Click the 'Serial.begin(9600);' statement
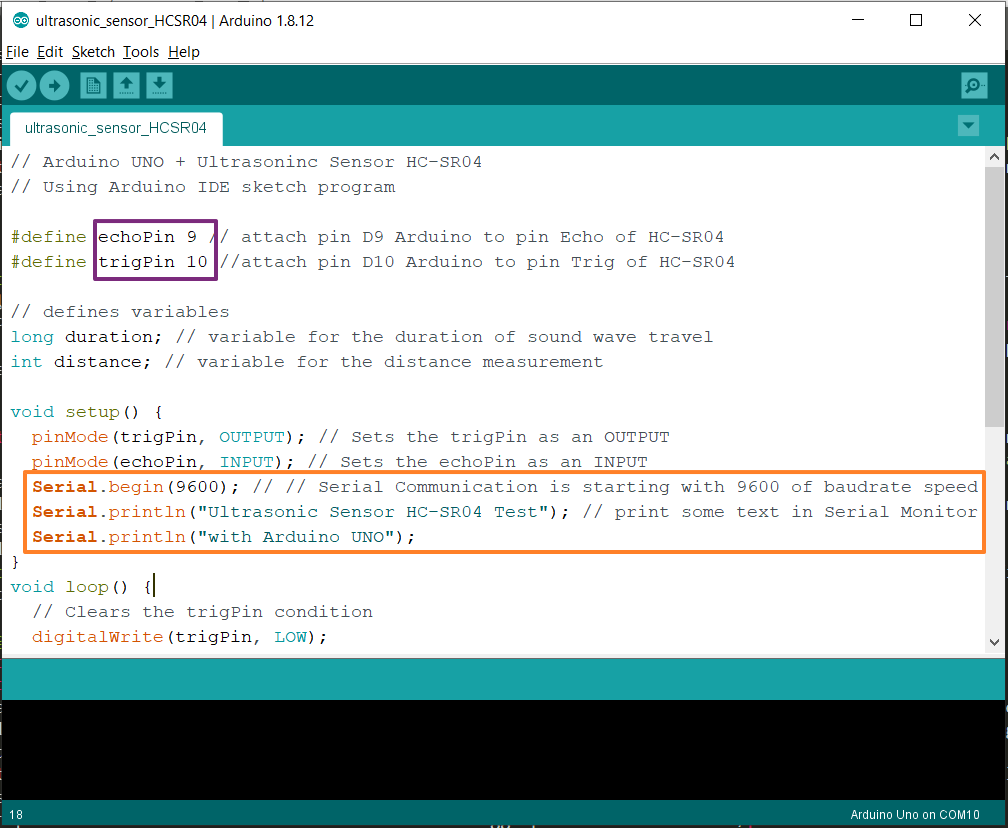The image size is (1008, 828). [136, 487]
